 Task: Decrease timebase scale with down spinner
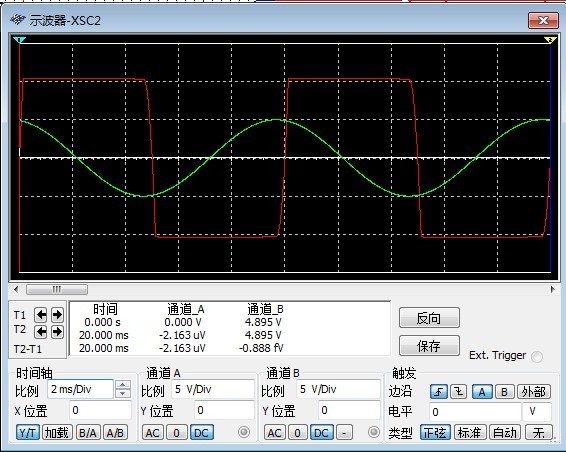pyautogui.click(x=123, y=394)
